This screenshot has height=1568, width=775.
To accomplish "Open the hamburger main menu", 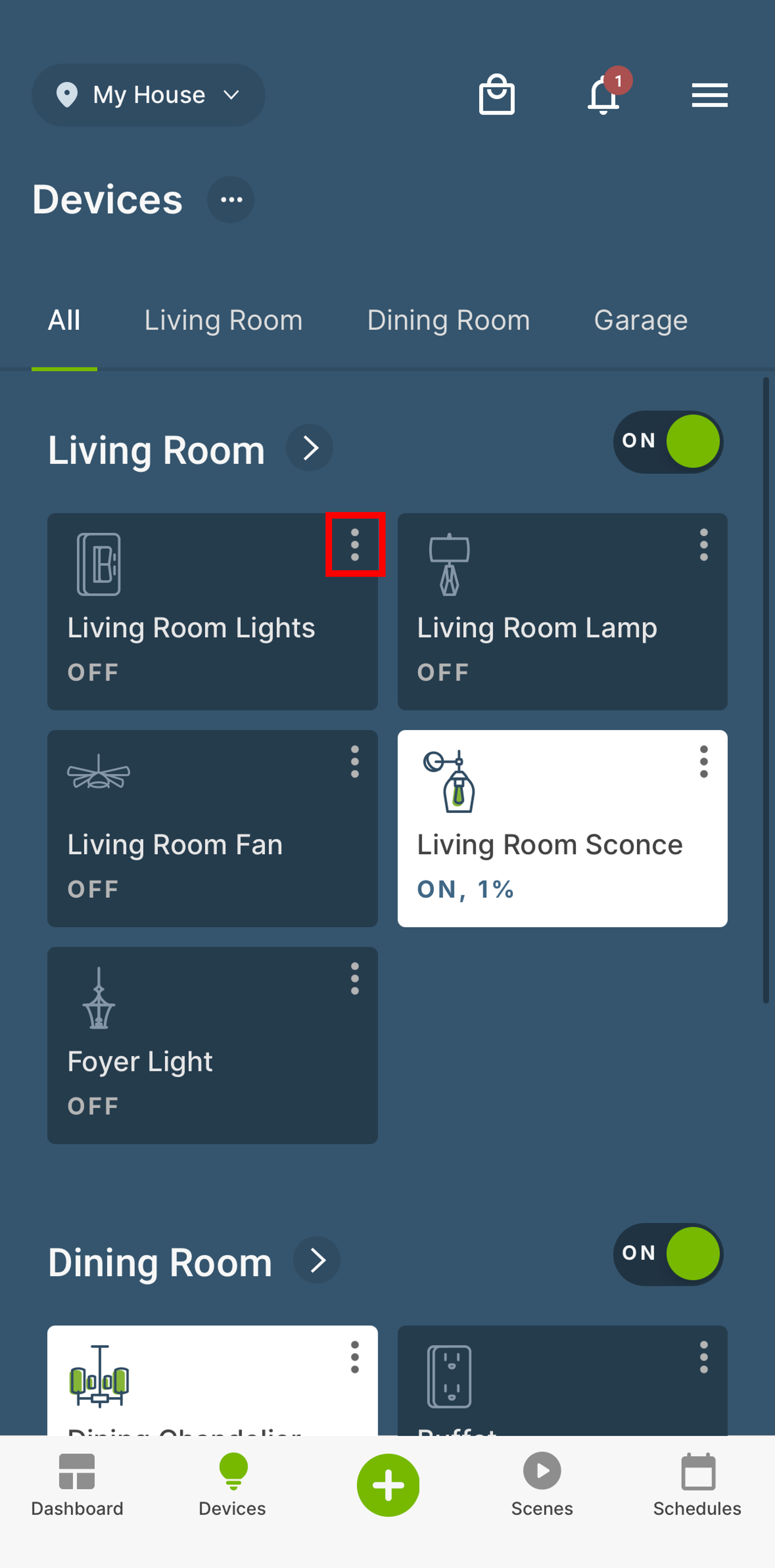I will 709,95.
